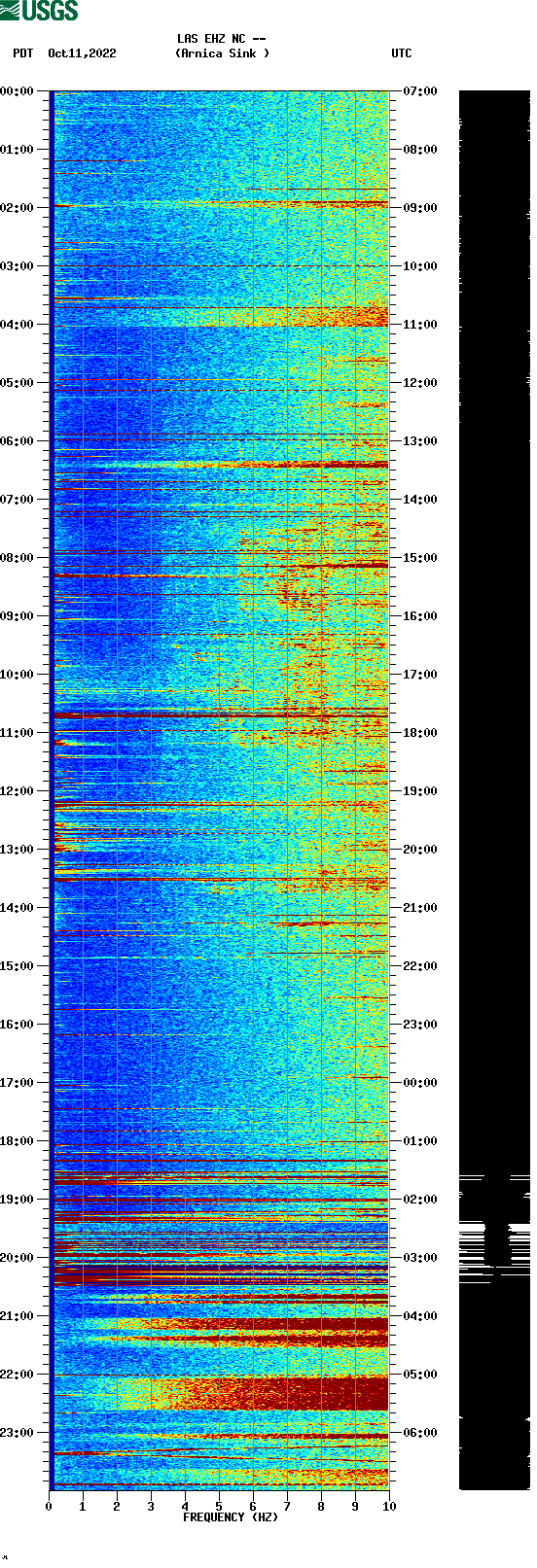The height and width of the screenshot is (1568, 537).
Task: Click the 11:00 UTC time tick label
Action: click(x=420, y=325)
